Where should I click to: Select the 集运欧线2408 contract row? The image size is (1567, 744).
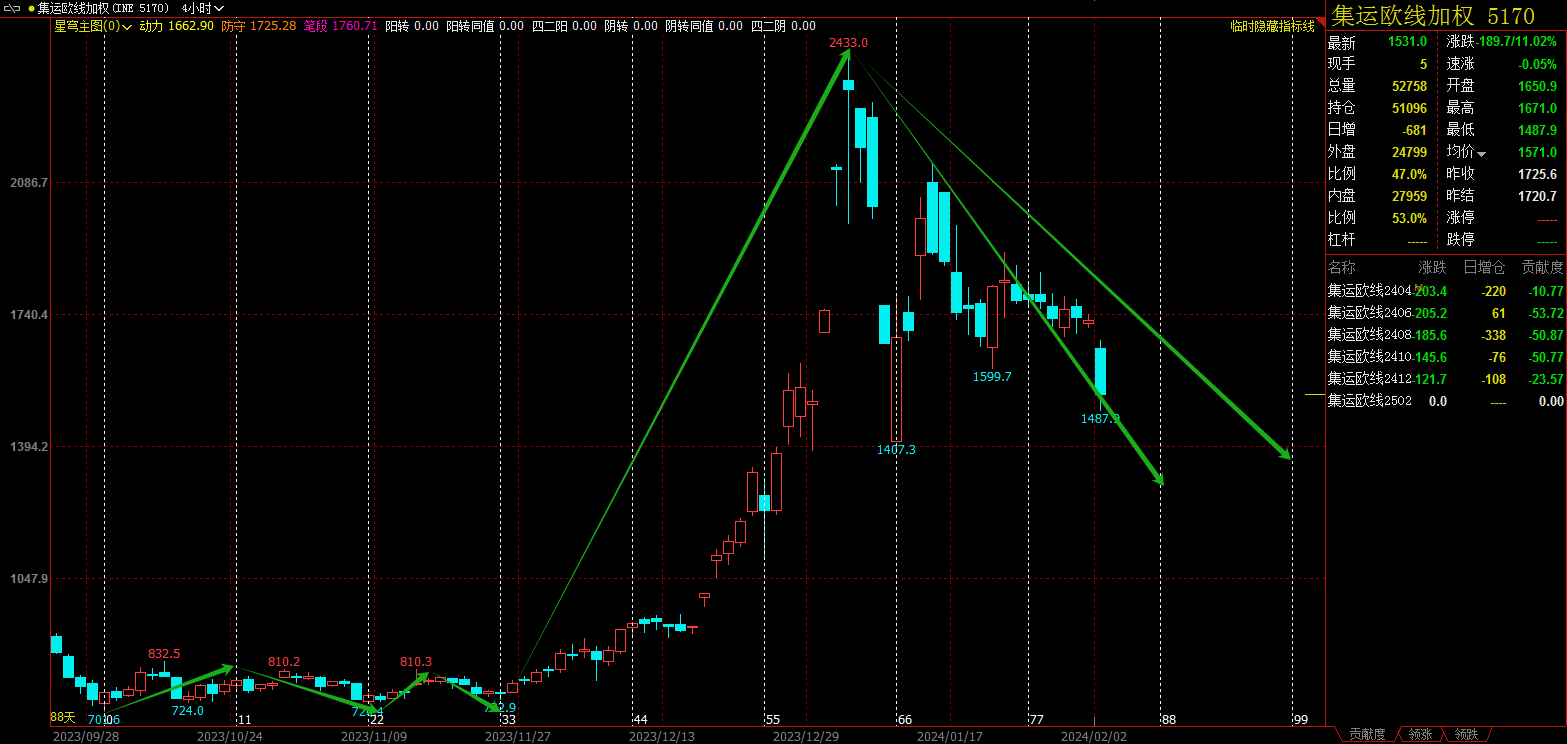pyautogui.click(x=1446, y=335)
